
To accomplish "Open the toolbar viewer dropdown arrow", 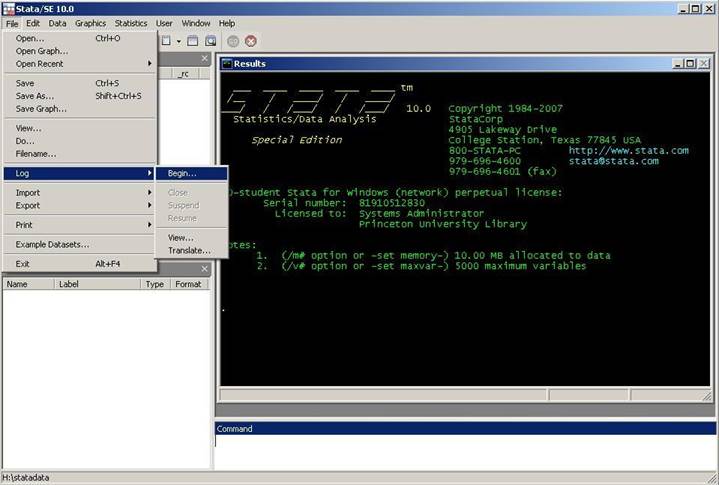I will (179, 41).
